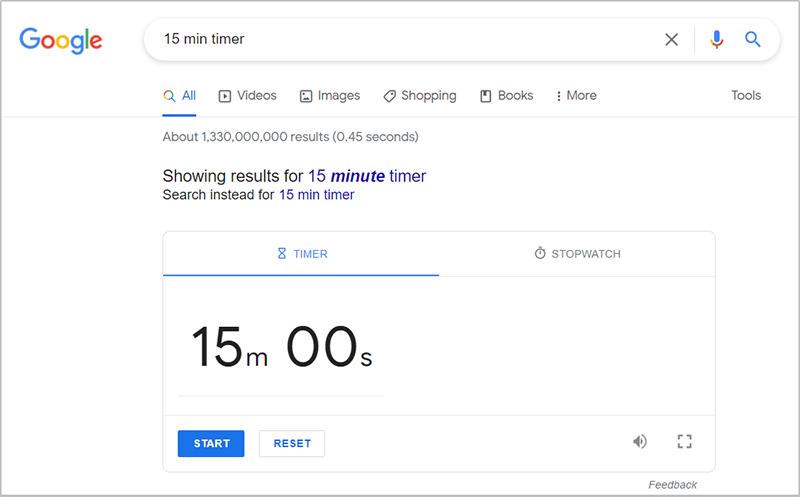Expand timer to fullscreen
The height and width of the screenshot is (497, 800).
pos(685,441)
